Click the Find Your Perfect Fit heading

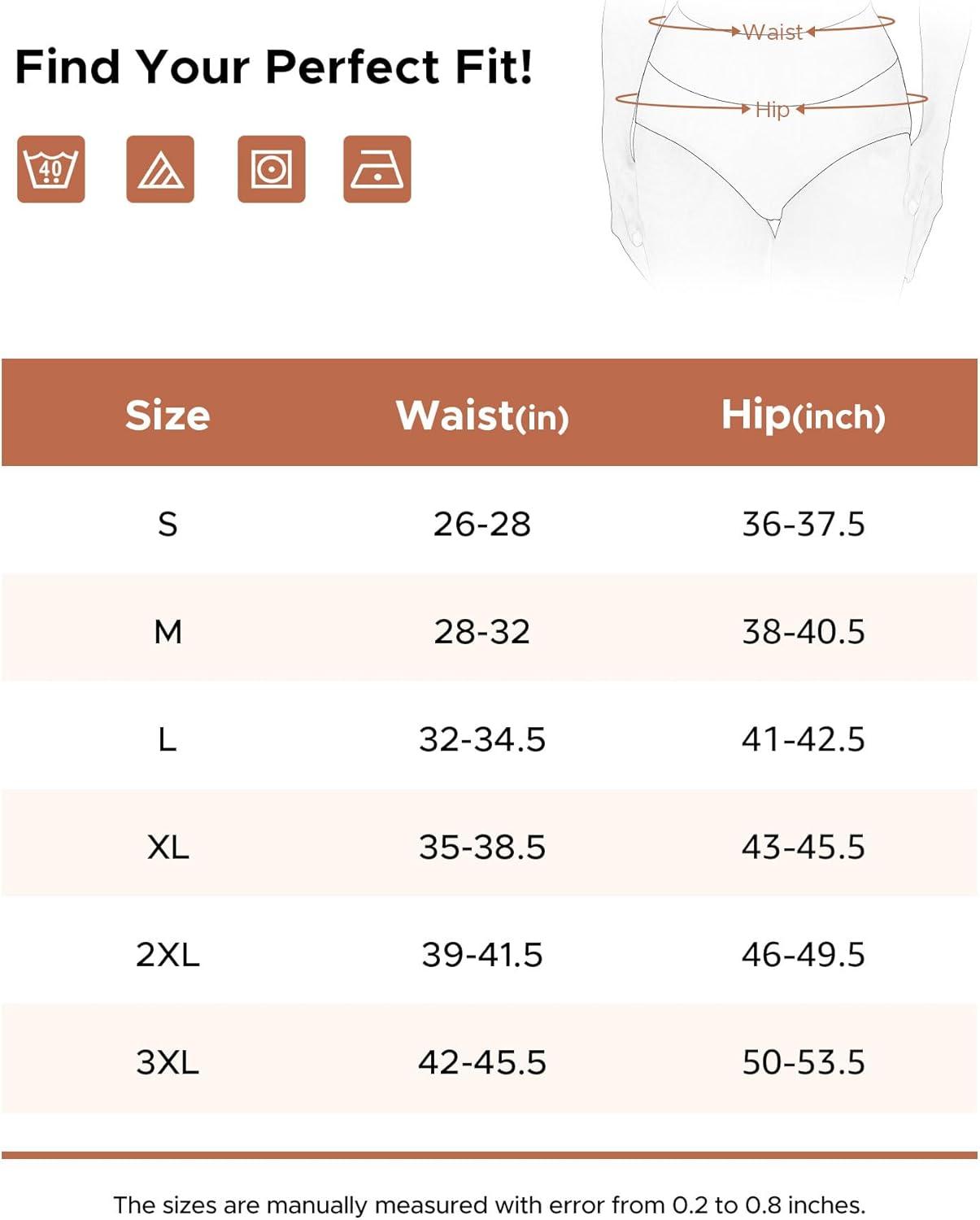coord(274,67)
